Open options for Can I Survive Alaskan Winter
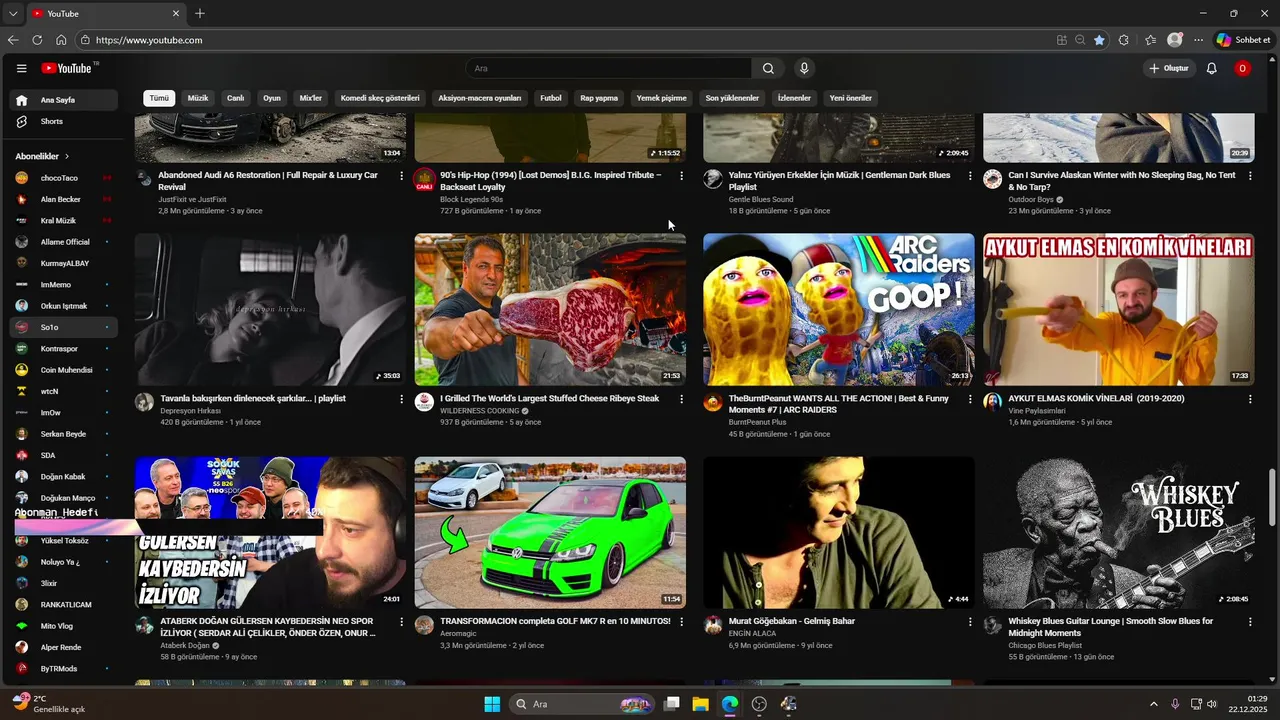This screenshot has width=1280, height=720. 1250,176
